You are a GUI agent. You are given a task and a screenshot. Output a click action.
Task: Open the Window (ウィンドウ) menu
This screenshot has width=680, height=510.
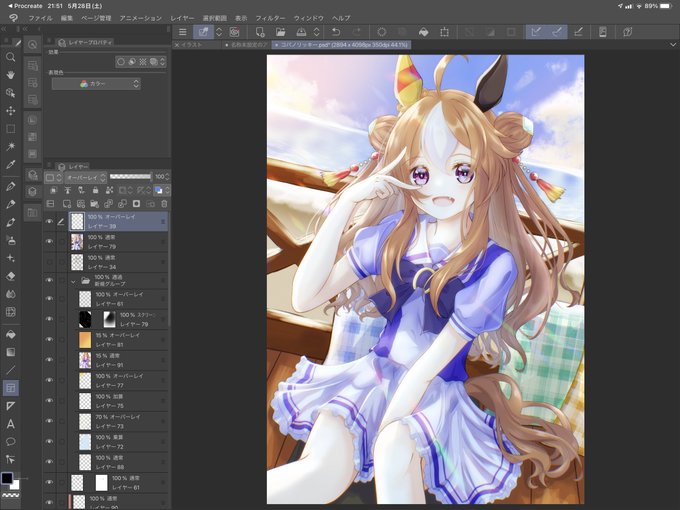pyautogui.click(x=309, y=18)
